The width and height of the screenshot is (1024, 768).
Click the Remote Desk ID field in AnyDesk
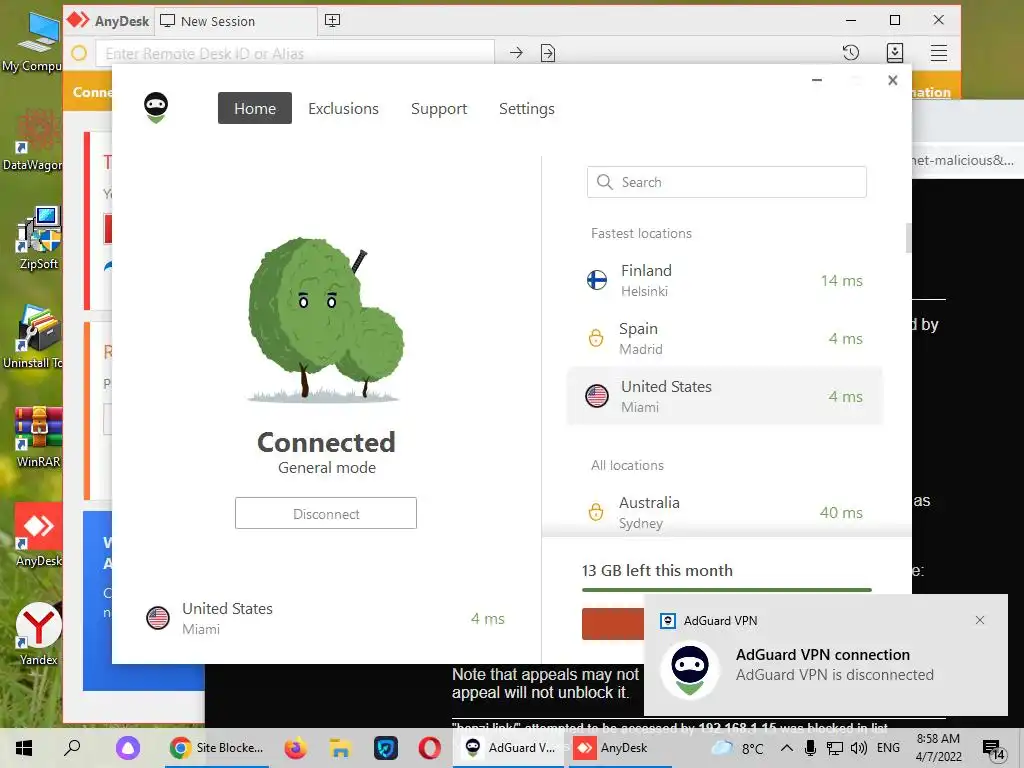pos(295,54)
